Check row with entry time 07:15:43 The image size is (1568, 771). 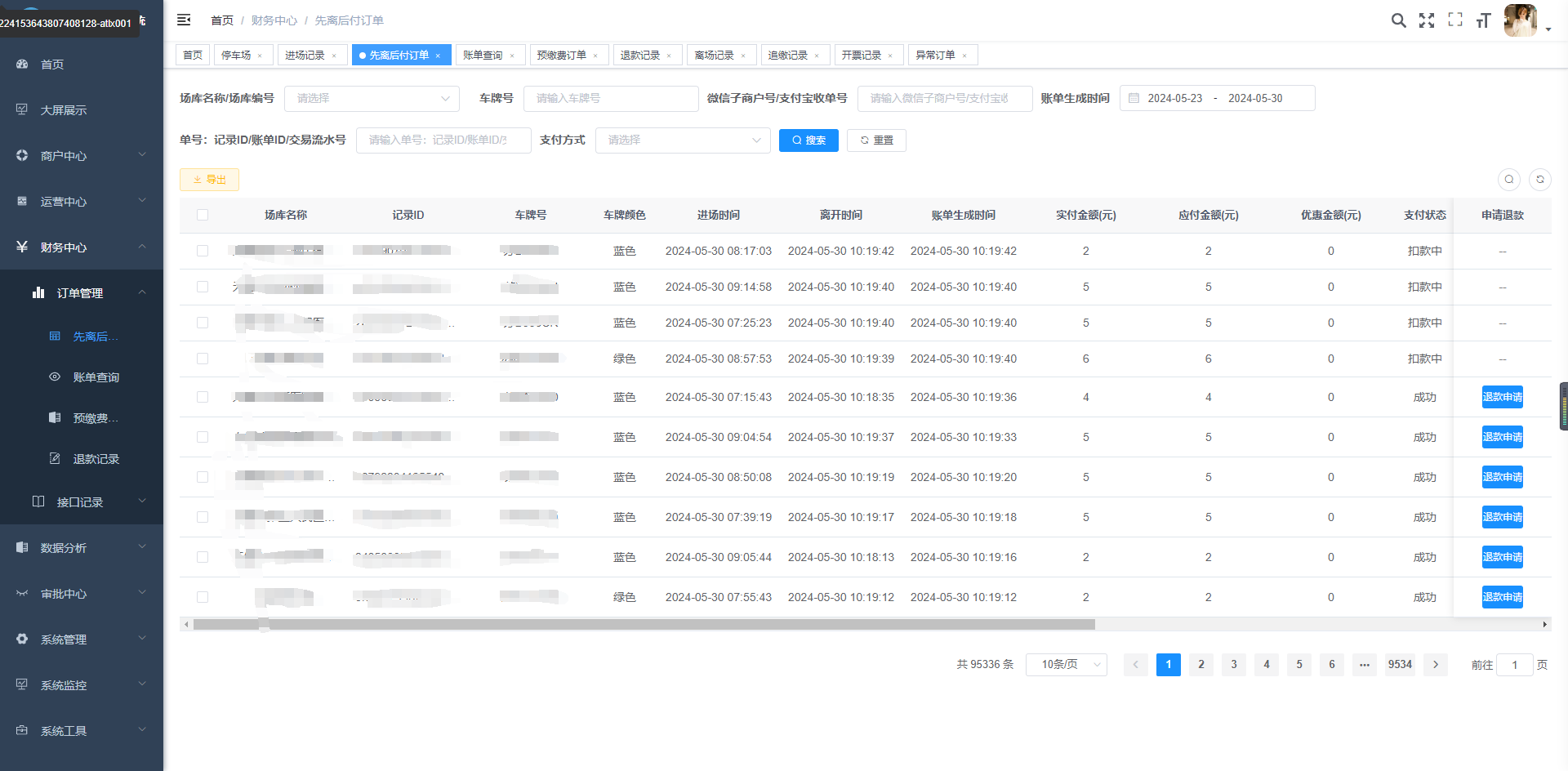tap(203, 397)
